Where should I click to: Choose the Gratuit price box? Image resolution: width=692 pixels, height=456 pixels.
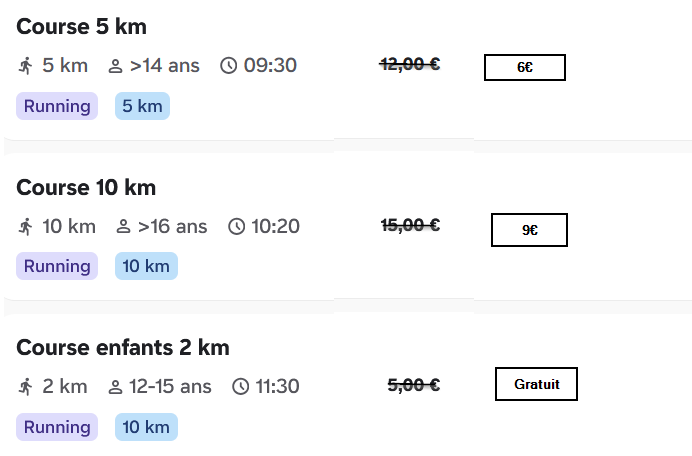coord(536,384)
